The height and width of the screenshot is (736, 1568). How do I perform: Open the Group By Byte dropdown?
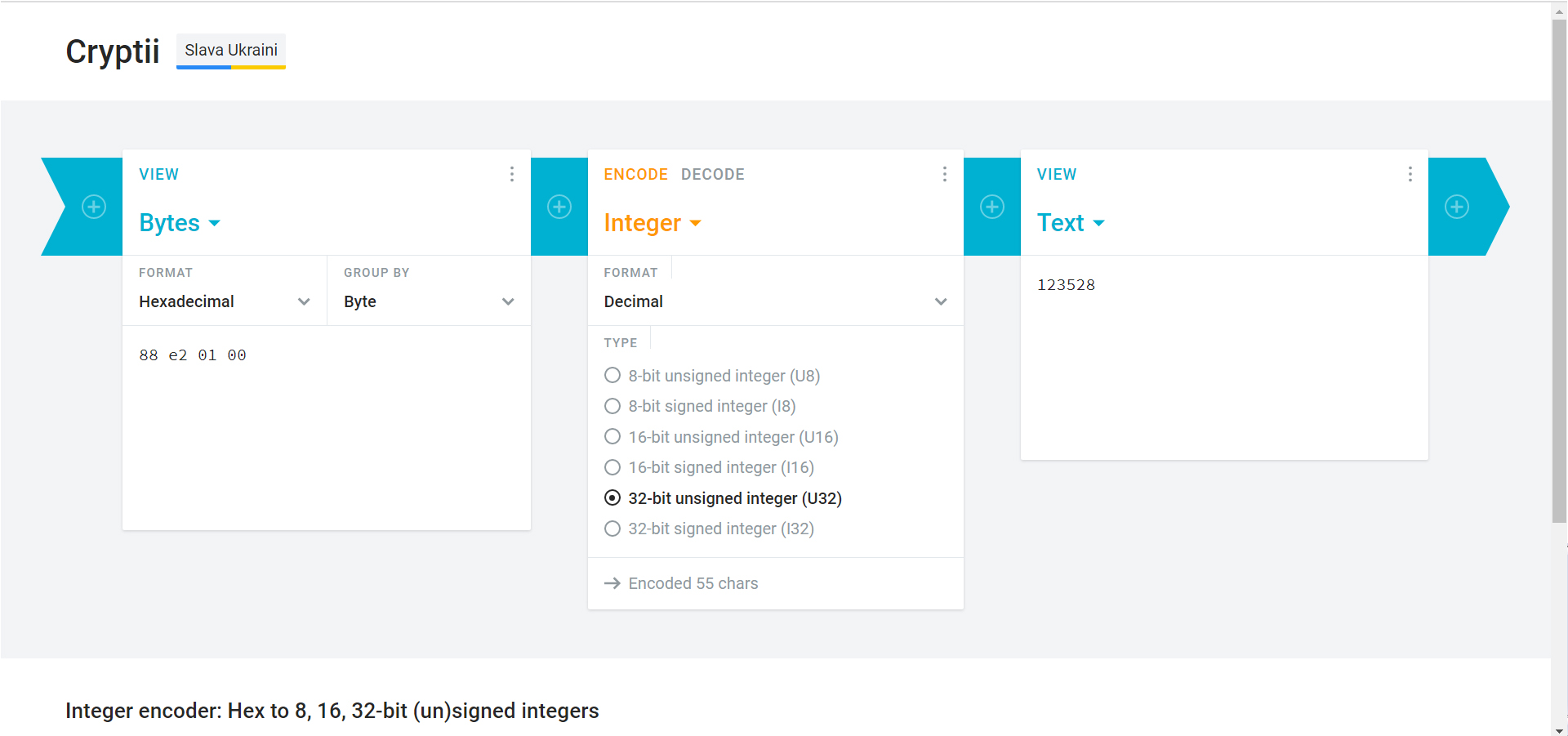(x=429, y=301)
